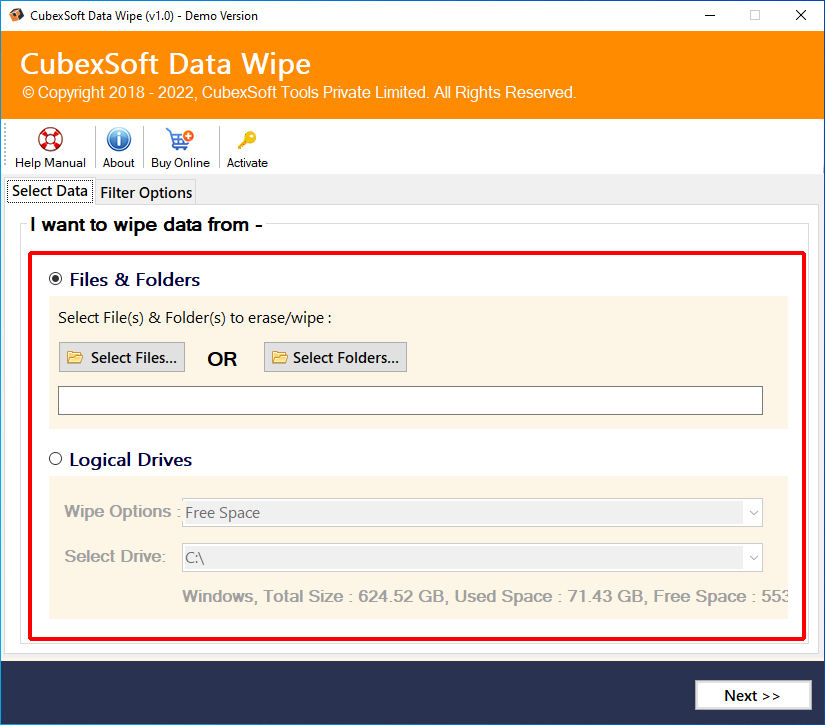Click the About info icon
Image resolution: width=825 pixels, height=725 pixels.
tap(118, 140)
